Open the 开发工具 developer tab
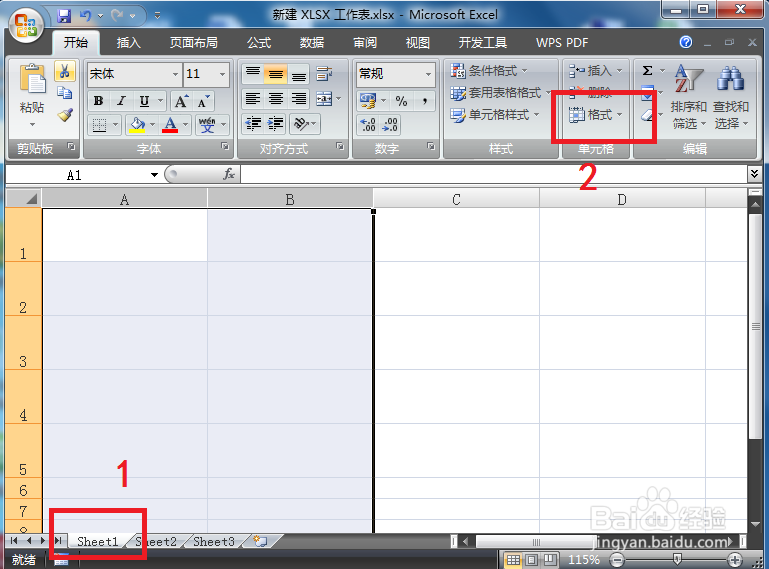Viewport: 769px width, 569px height. point(483,43)
